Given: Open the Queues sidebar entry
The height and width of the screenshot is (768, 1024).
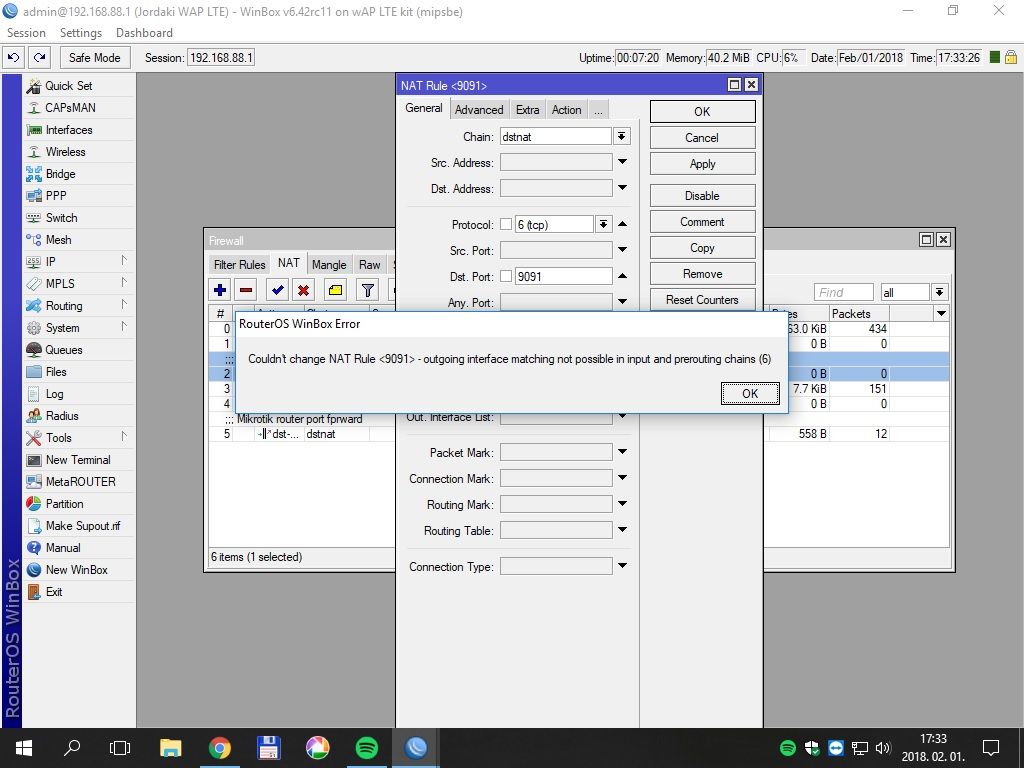Looking at the screenshot, I should (x=78, y=349).
